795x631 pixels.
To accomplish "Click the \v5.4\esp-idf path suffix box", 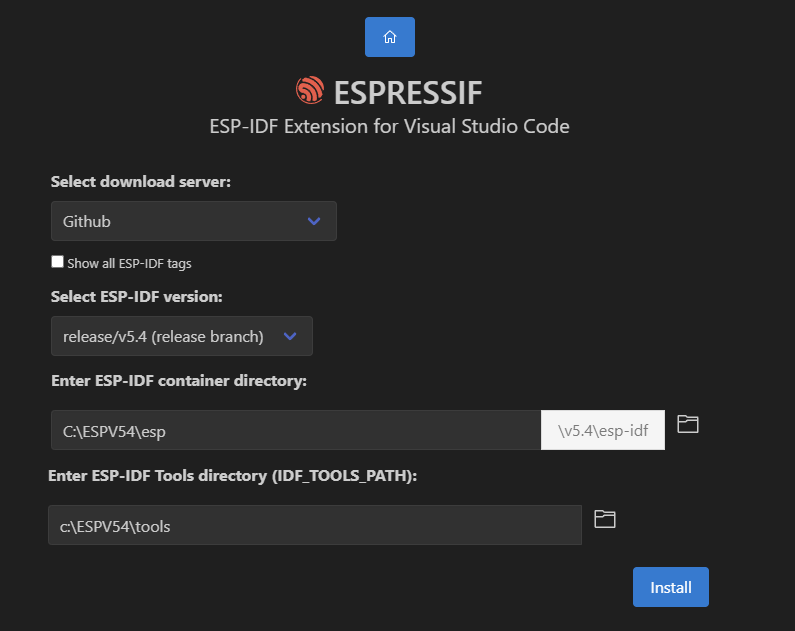I will point(603,430).
